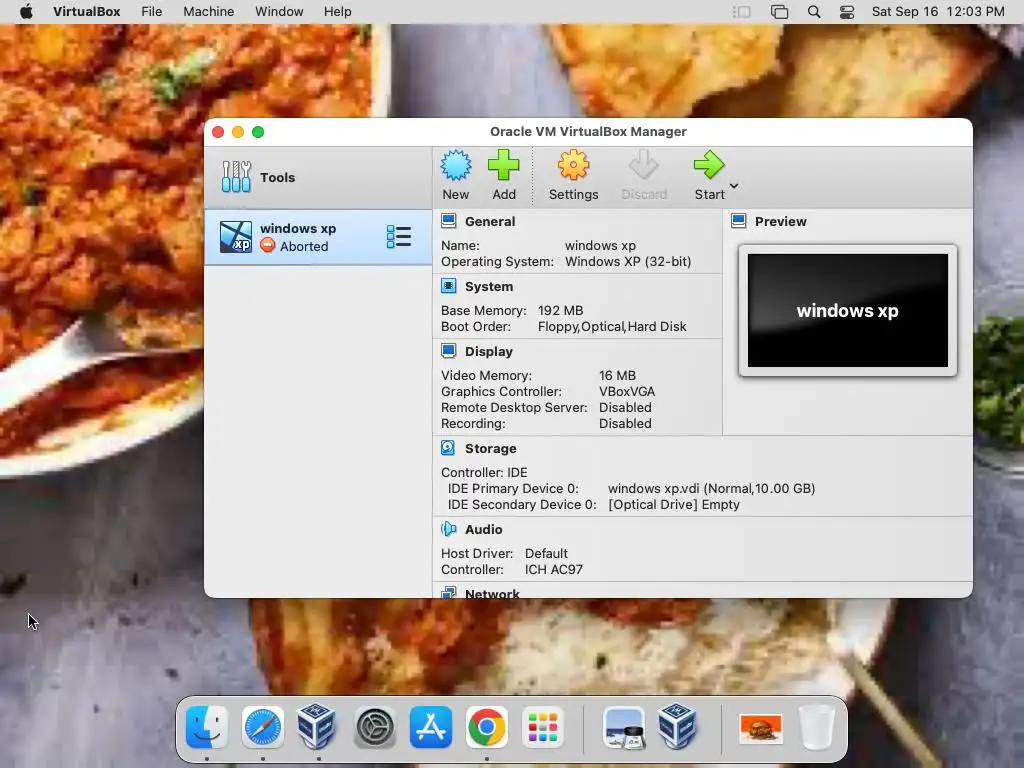This screenshot has width=1024, height=768.
Task: Click the Video Memory 16 MB value
Action: pos(617,376)
